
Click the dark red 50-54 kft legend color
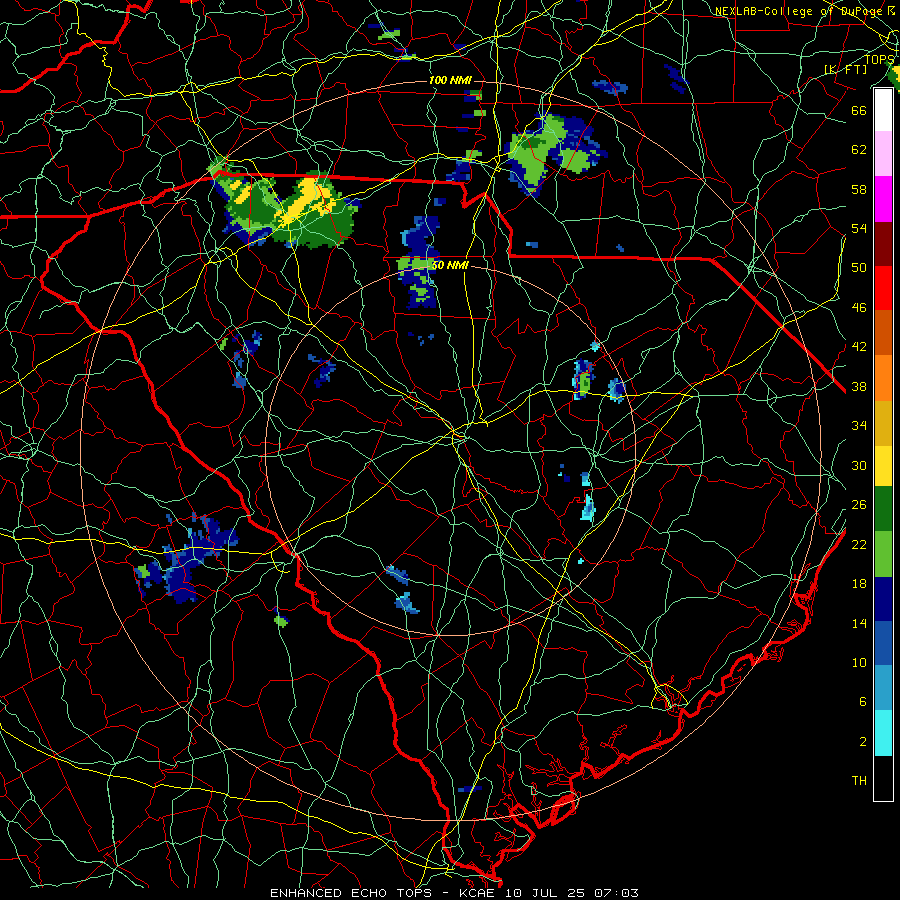pyautogui.click(x=883, y=244)
